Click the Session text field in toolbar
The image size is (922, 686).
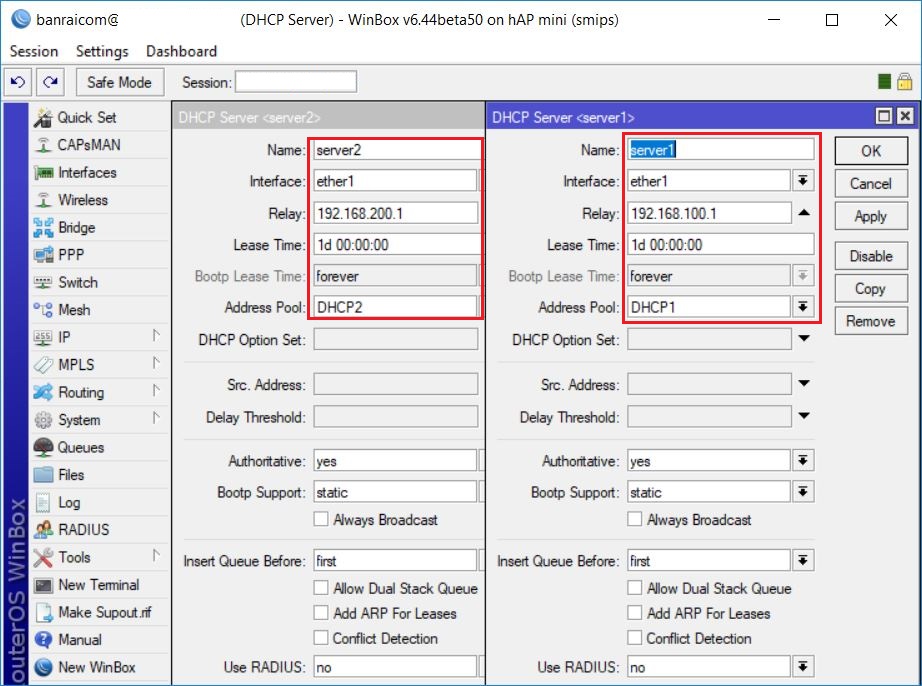(296, 82)
